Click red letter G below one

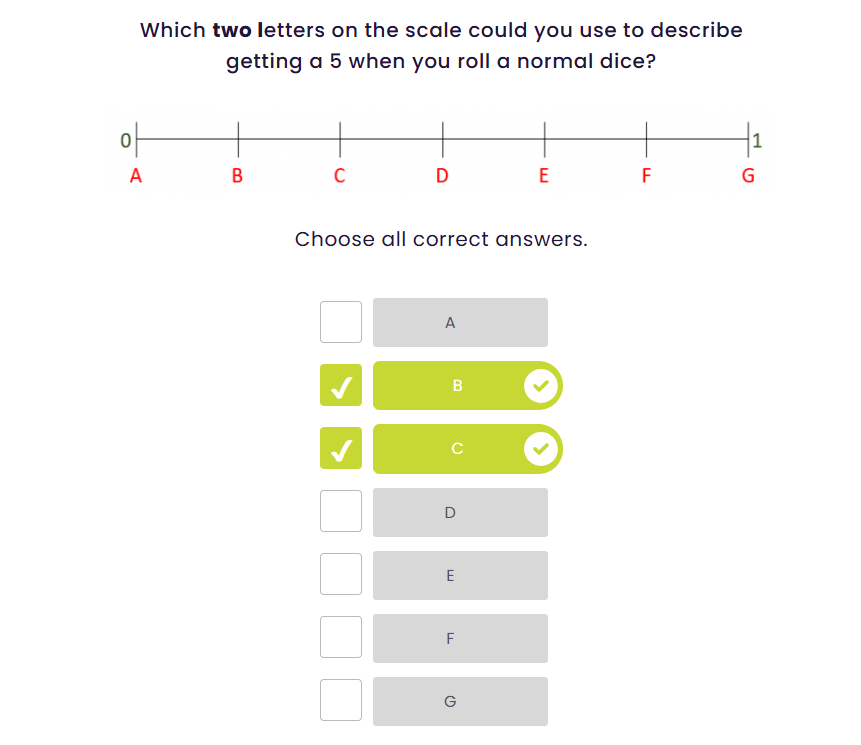748,177
